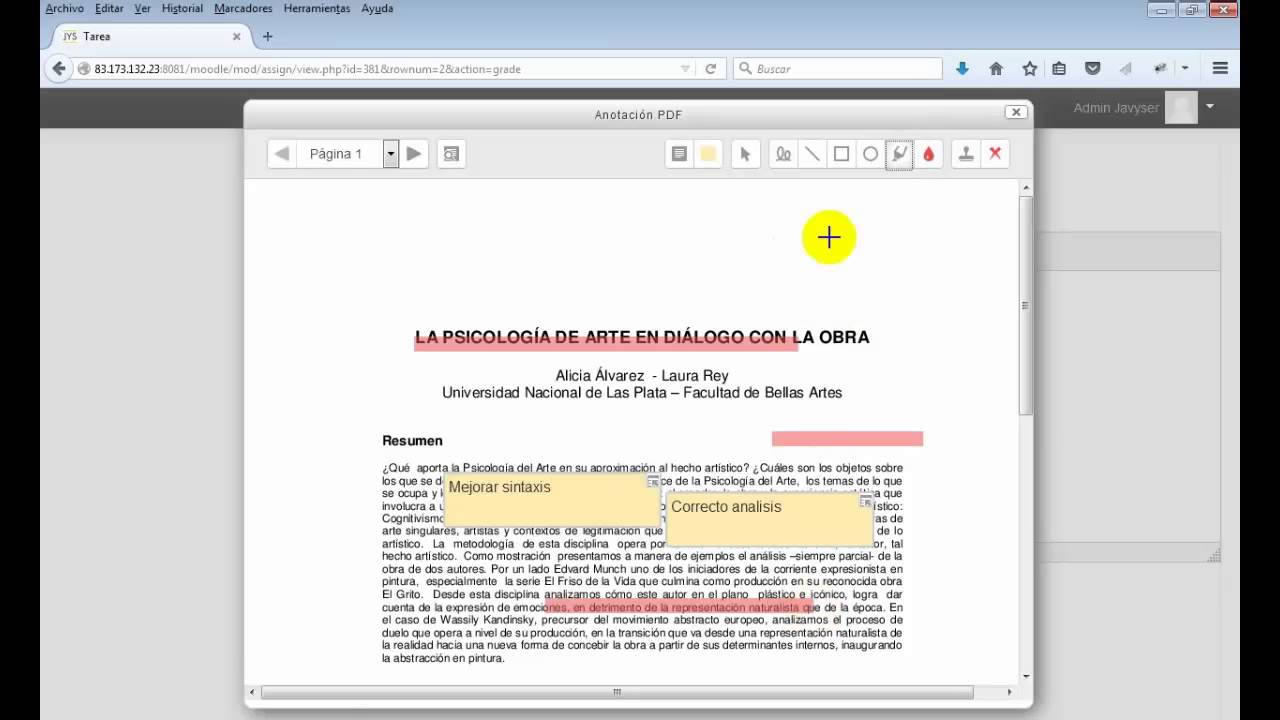1280x720 pixels.
Task: Click the user avatar picture
Action: [x=1181, y=107]
